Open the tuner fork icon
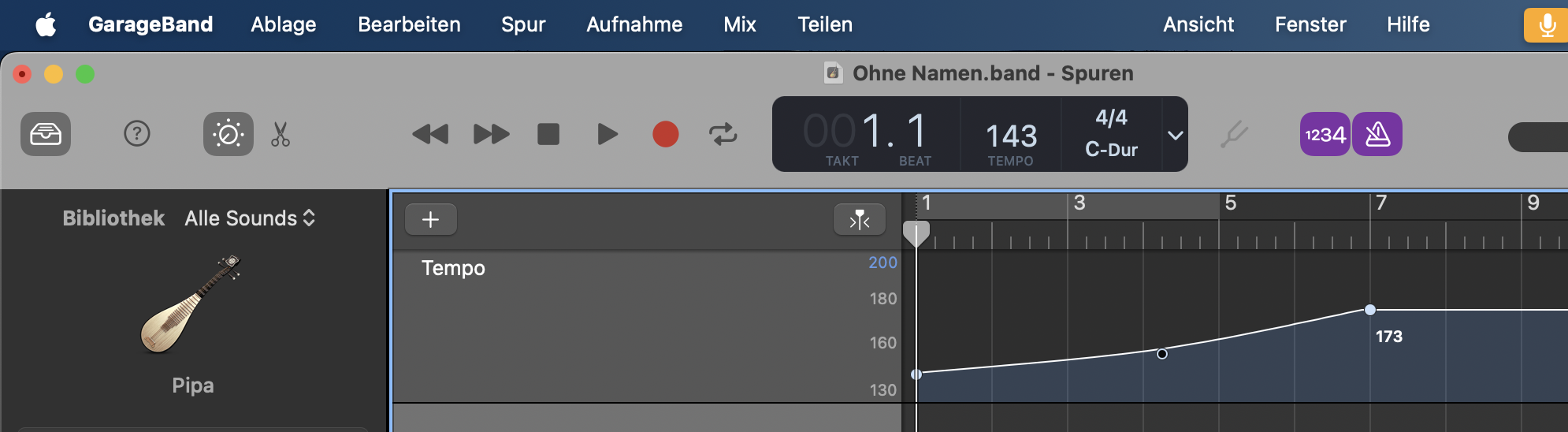1568x432 pixels. pos(1234,135)
